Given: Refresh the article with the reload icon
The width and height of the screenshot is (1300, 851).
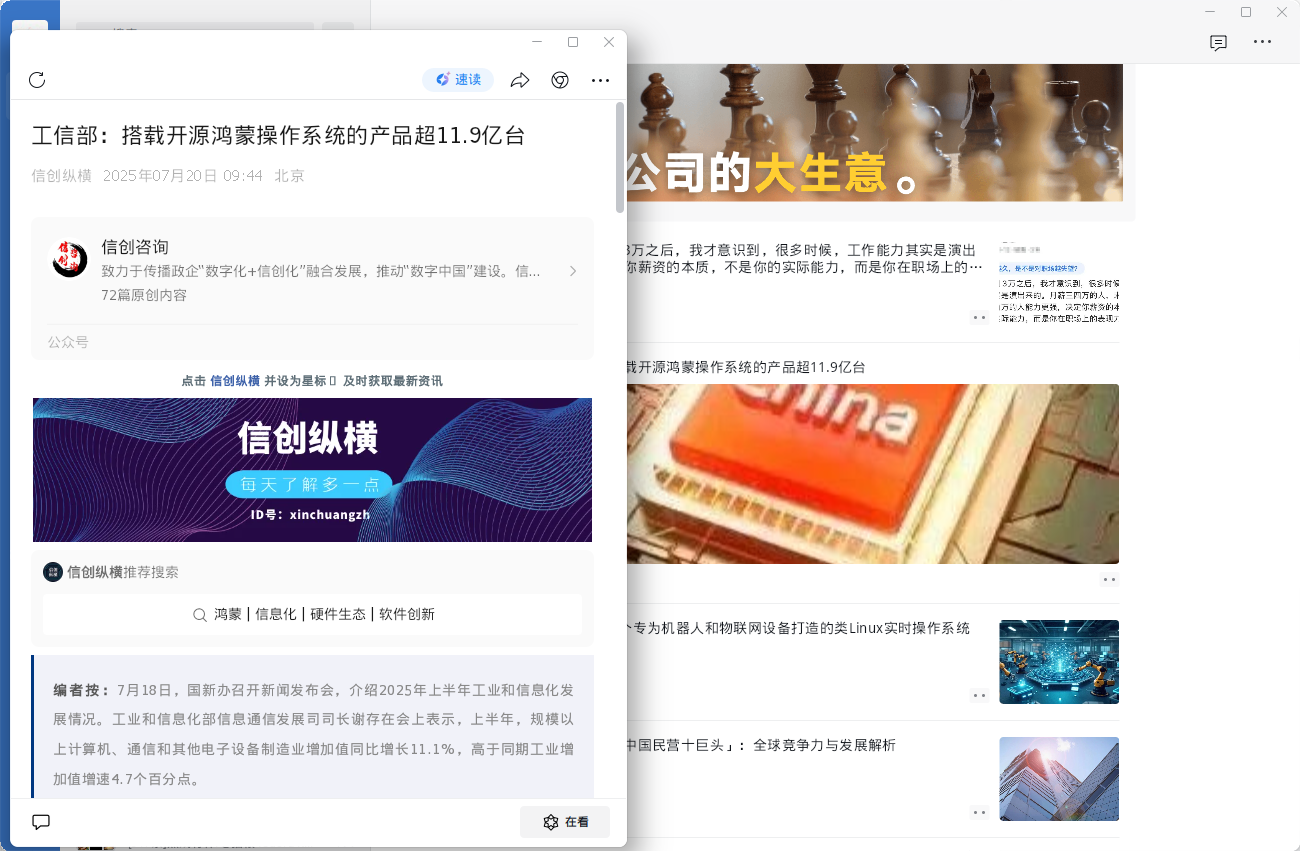Looking at the screenshot, I should tap(37, 80).
